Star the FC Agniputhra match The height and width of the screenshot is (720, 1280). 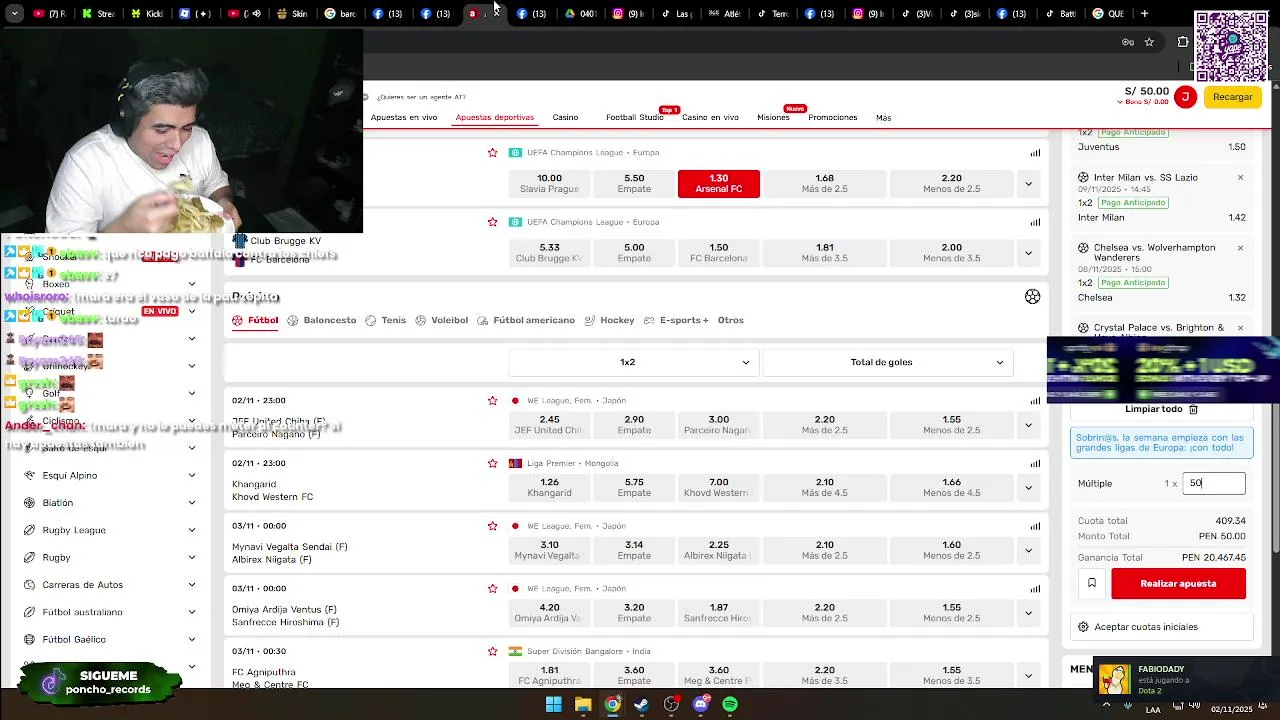pyautogui.click(x=492, y=651)
